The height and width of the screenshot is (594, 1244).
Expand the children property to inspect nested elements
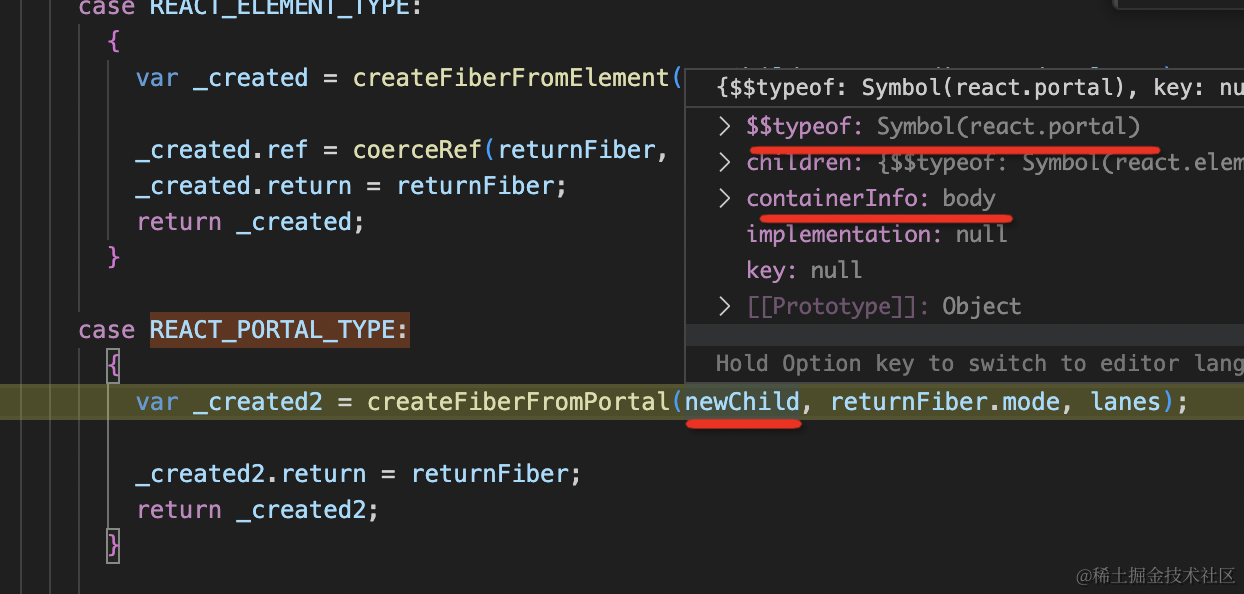pos(724,161)
